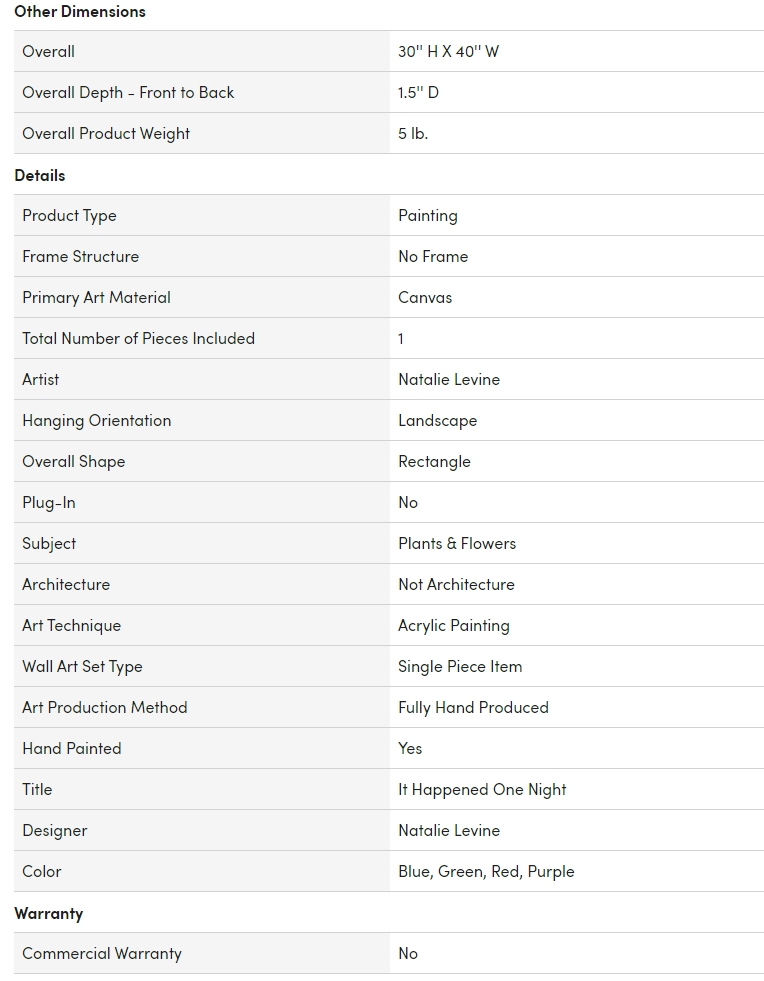Viewport: 764px width, 981px height.
Task: Click the Overall Depth - Front to Back label
Action: tap(128, 93)
